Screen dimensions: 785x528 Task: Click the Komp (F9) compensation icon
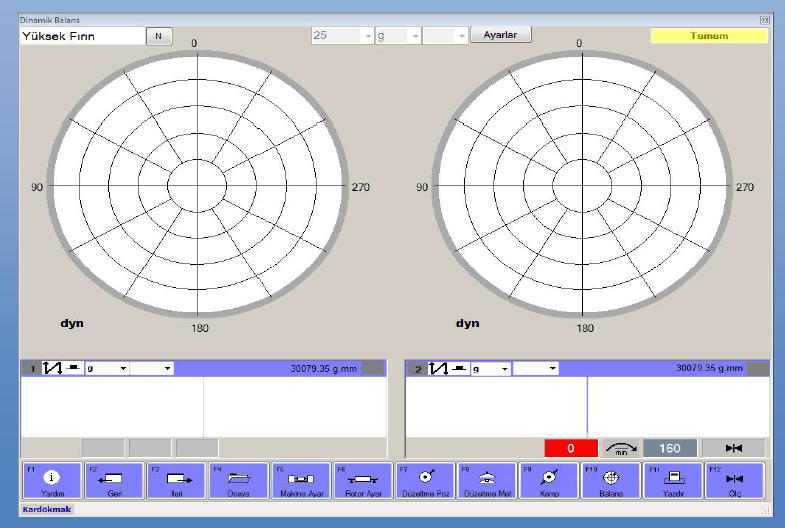pos(549,479)
